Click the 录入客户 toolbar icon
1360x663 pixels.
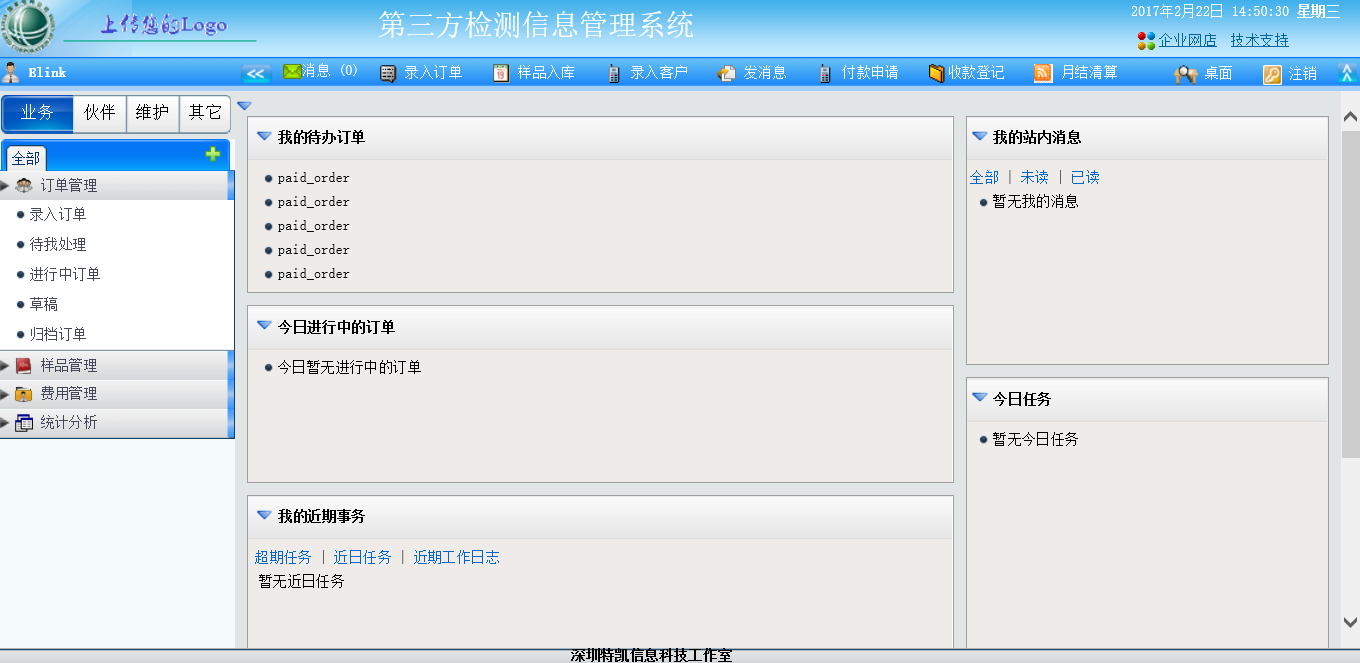pos(614,73)
